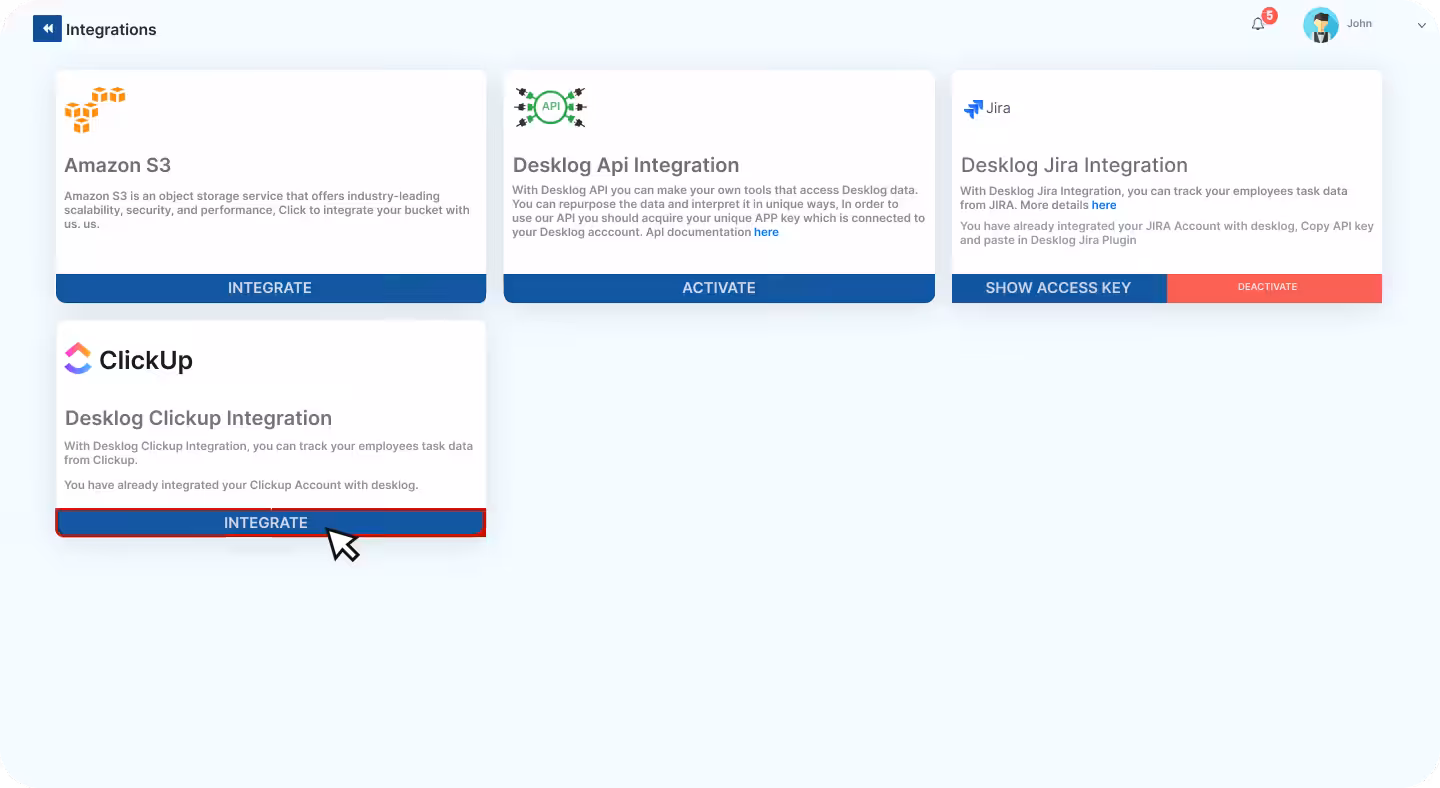Viewport: 1440px width, 788px height.
Task: Click the Amazon S3 orange cubes logo
Action: [95, 109]
